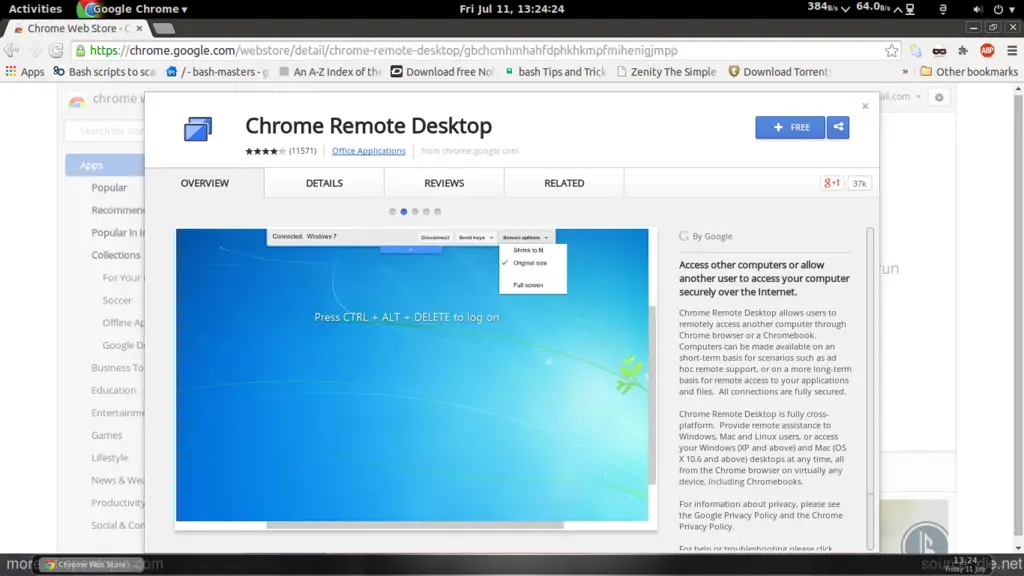The height and width of the screenshot is (576, 1024).
Task: Close the Chrome Remote Desktop detail dialog
Action: coord(865,106)
